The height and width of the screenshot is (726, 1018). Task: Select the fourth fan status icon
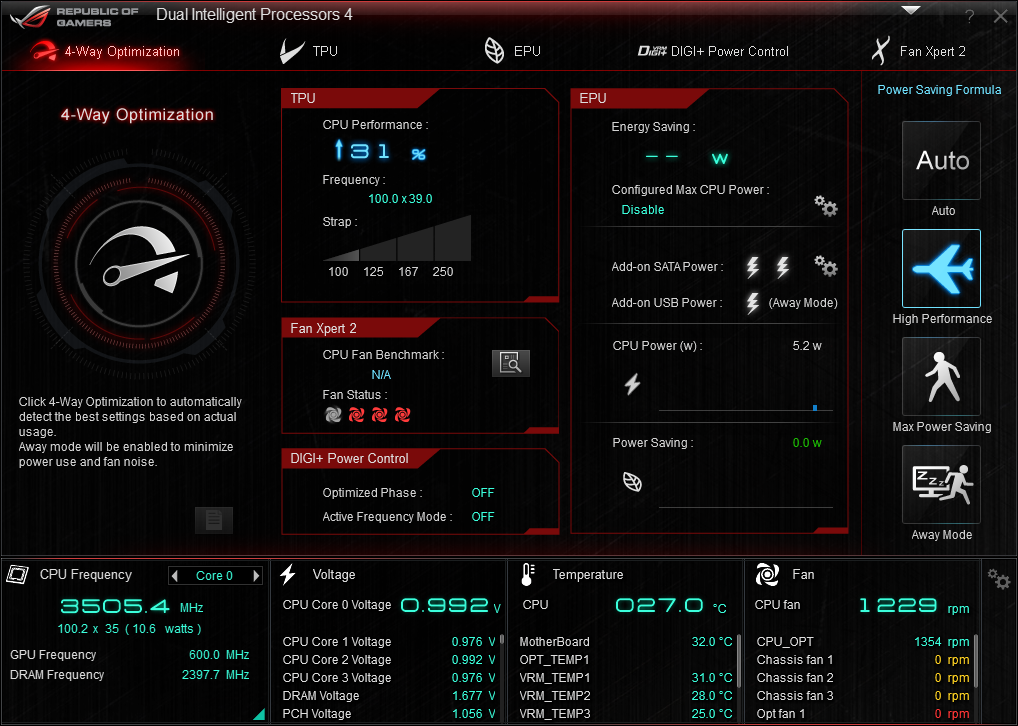coord(403,414)
